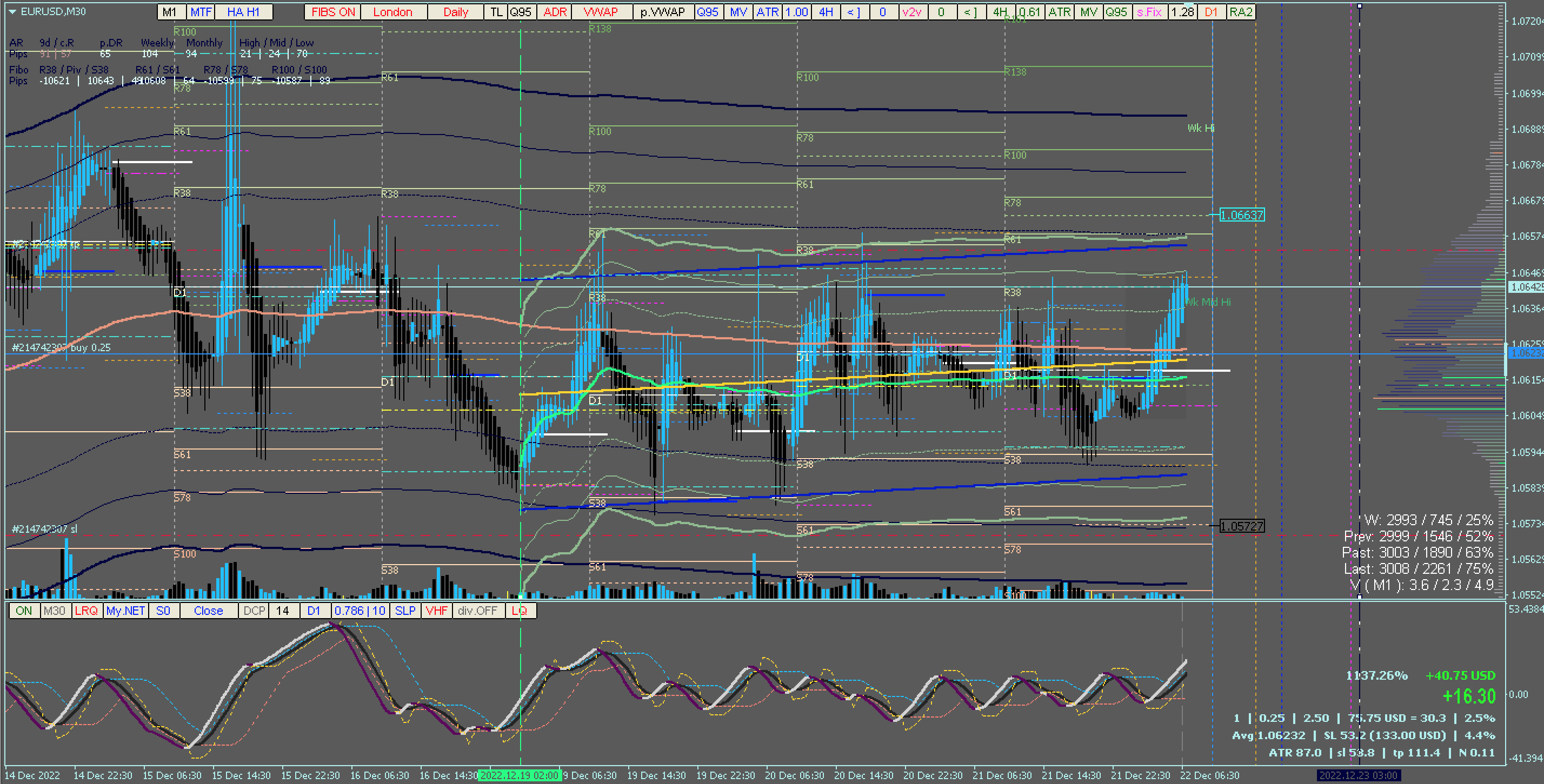The height and width of the screenshot is (784, 1544).
Task: Click the red ADR button
Action: click(555, 12)
